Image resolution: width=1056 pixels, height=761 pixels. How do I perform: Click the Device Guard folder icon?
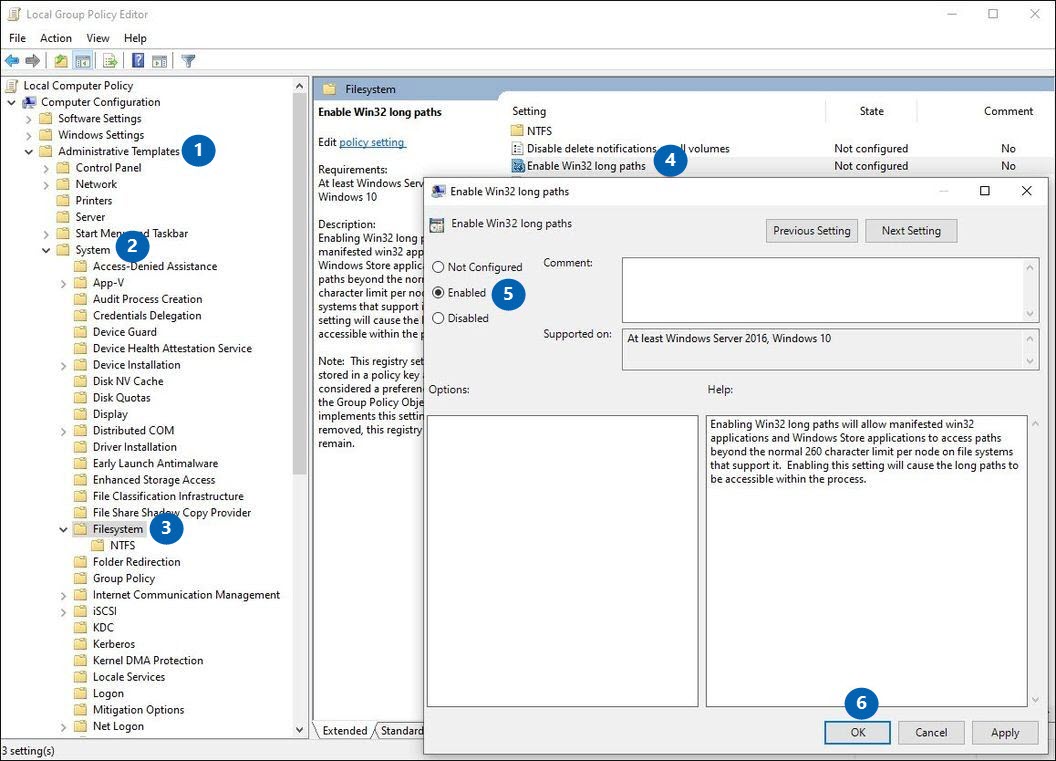pyautogui.click(x=81, y=332)
